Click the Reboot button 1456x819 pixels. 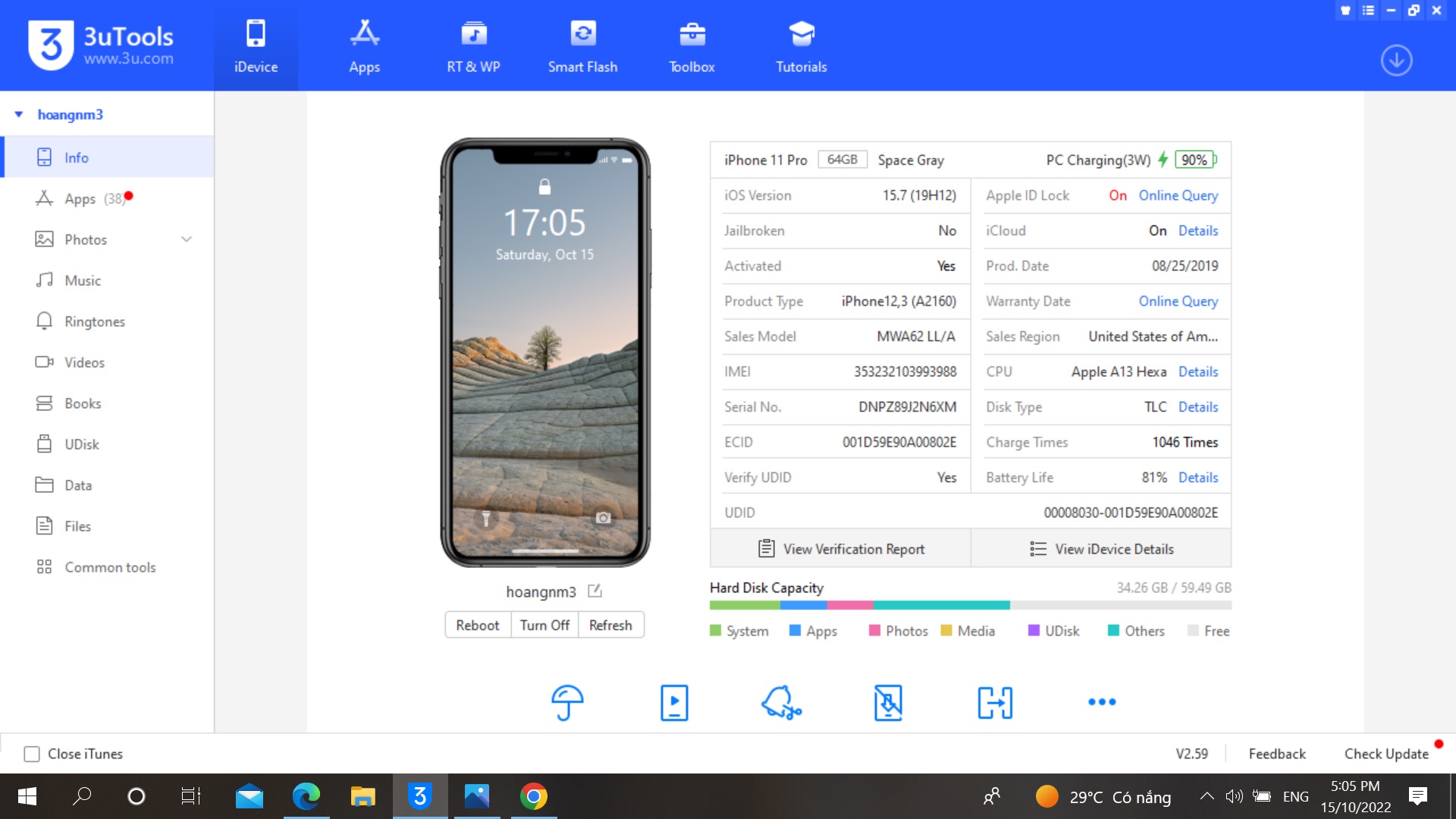pyautogui.click(x=477, y=625)
